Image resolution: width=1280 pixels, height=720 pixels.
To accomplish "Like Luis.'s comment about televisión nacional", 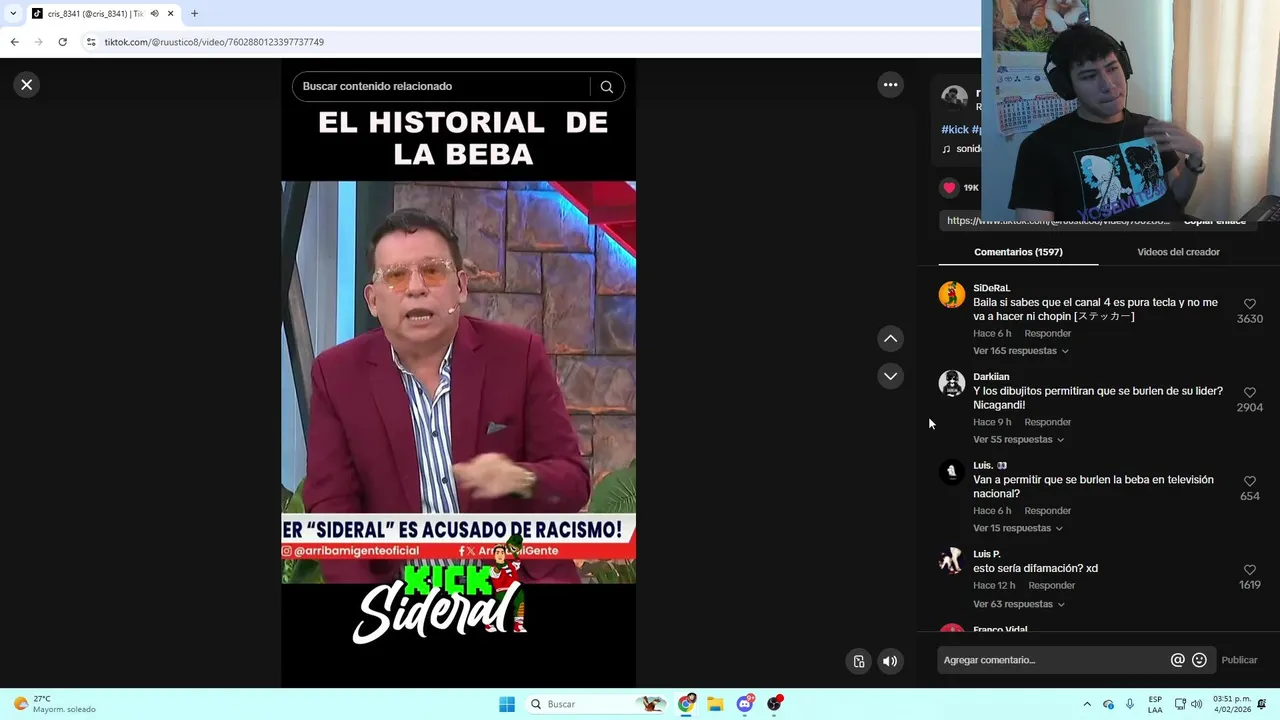I will tap(1249, 481).
